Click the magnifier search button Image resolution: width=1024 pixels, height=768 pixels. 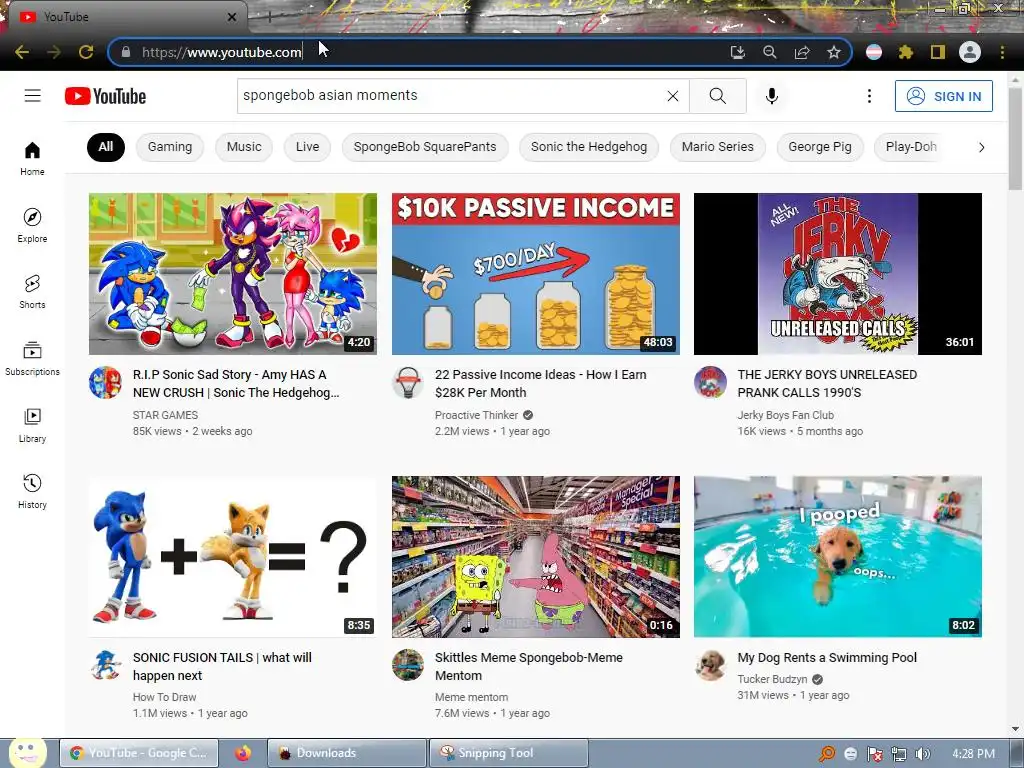(717, 96)
